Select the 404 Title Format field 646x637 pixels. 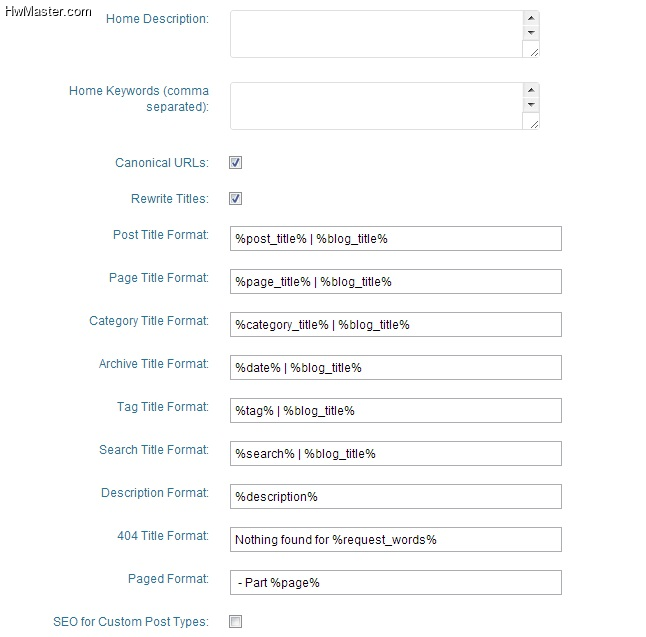click(x=396, y=539)
